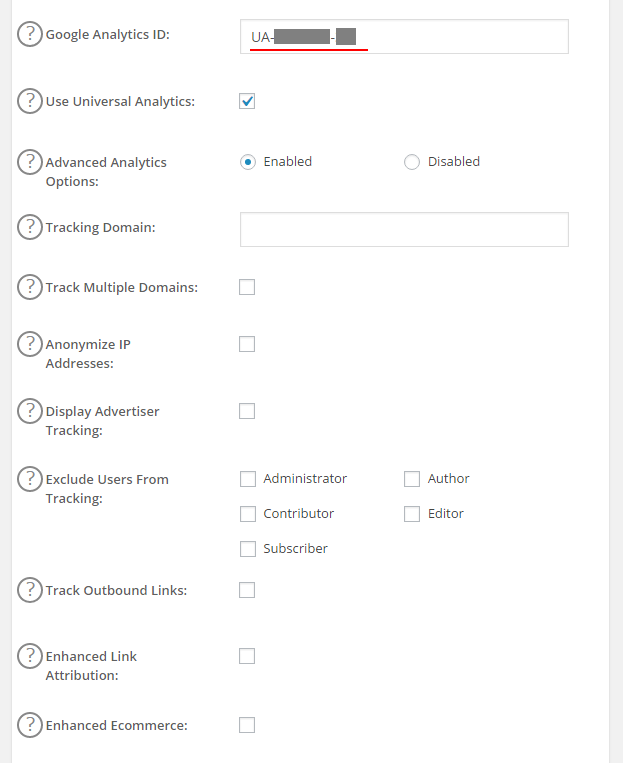Open help for Anonymize IP Addresses
Screen dimensions: 623x763
pyautogui.click(x=31, y=344)
